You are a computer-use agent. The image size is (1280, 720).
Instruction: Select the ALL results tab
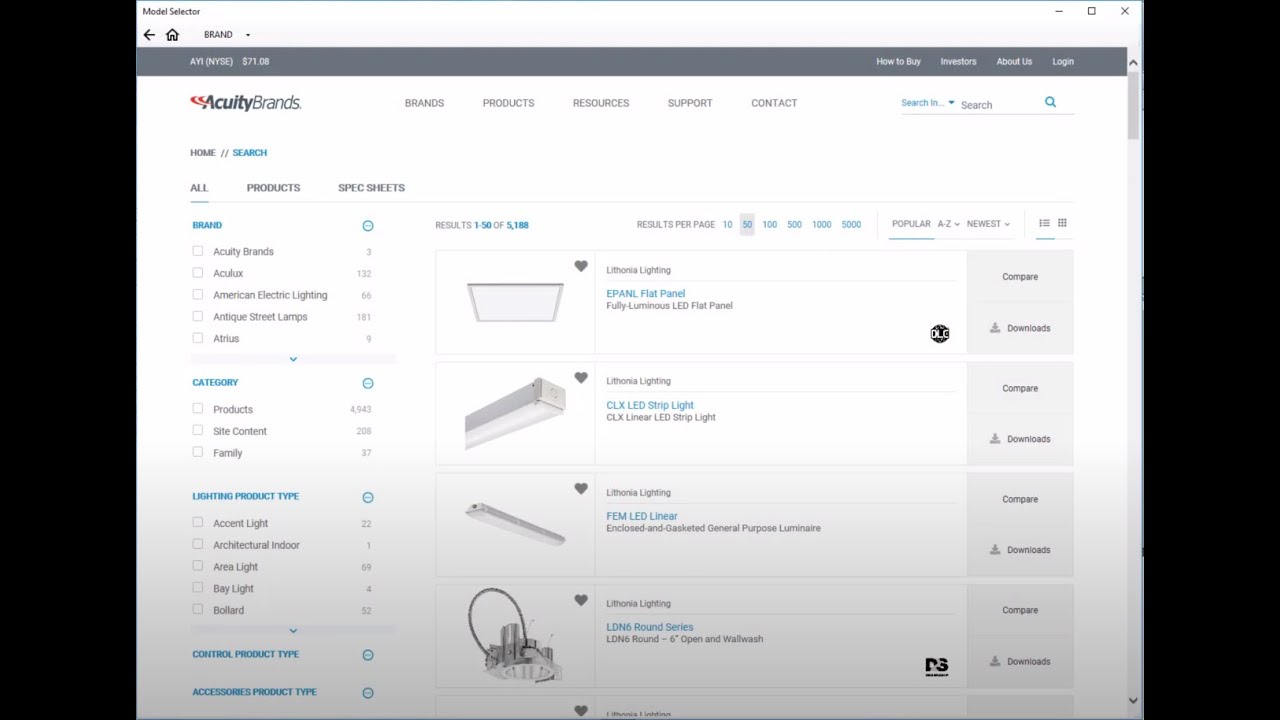(x=199, y=188)
